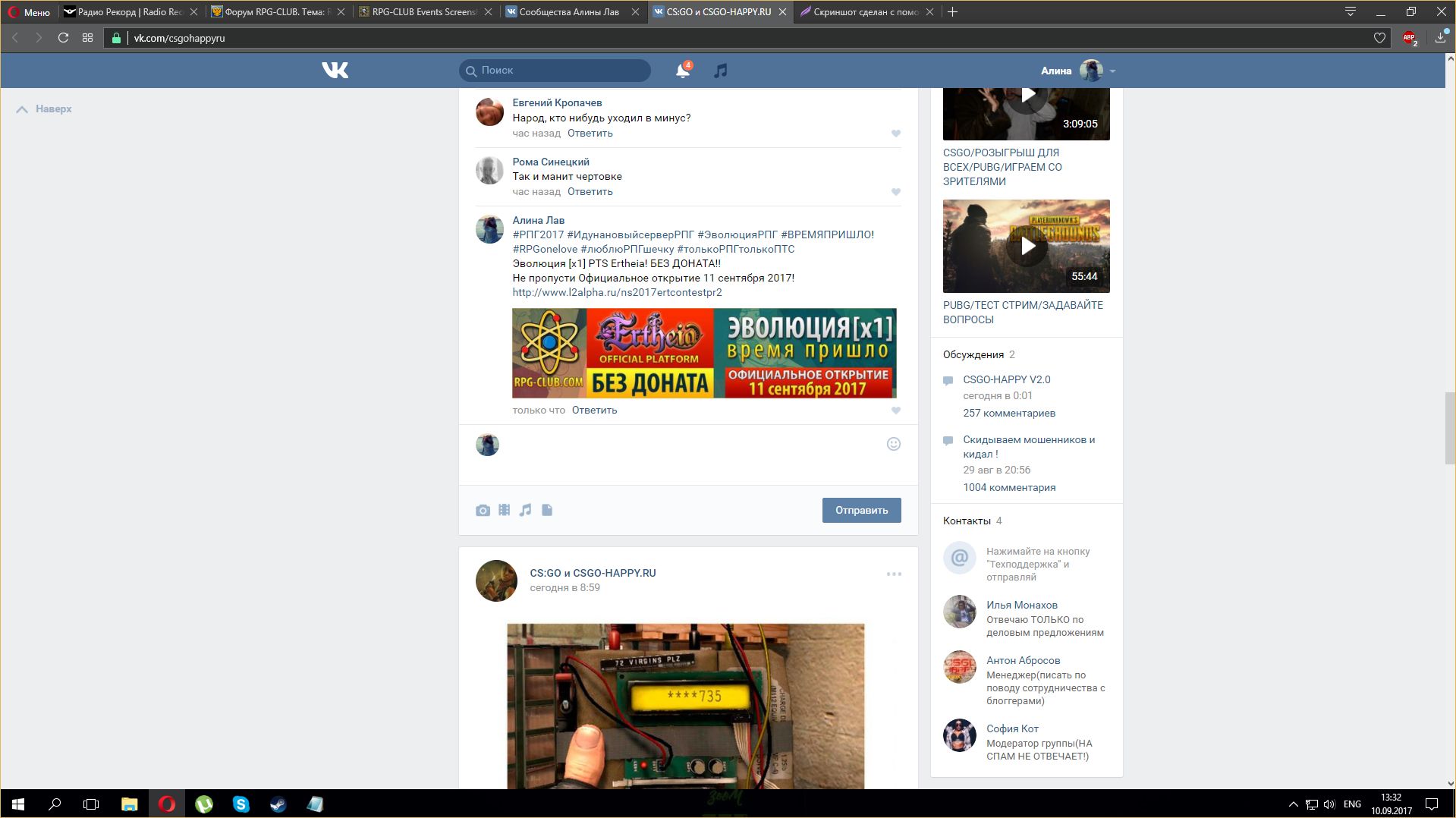The height and width of the screenshot is (818, 1456).
Task: Expand the Алина profile dropdown
Action: click(1078, 71)
